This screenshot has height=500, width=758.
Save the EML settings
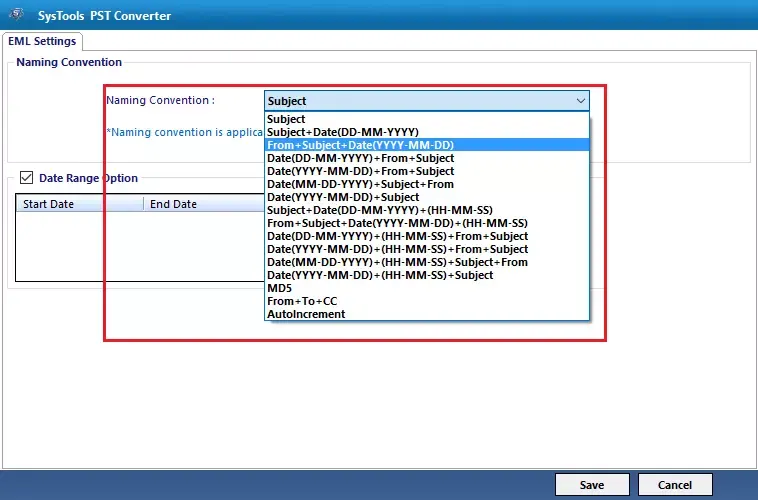point(592,485)
